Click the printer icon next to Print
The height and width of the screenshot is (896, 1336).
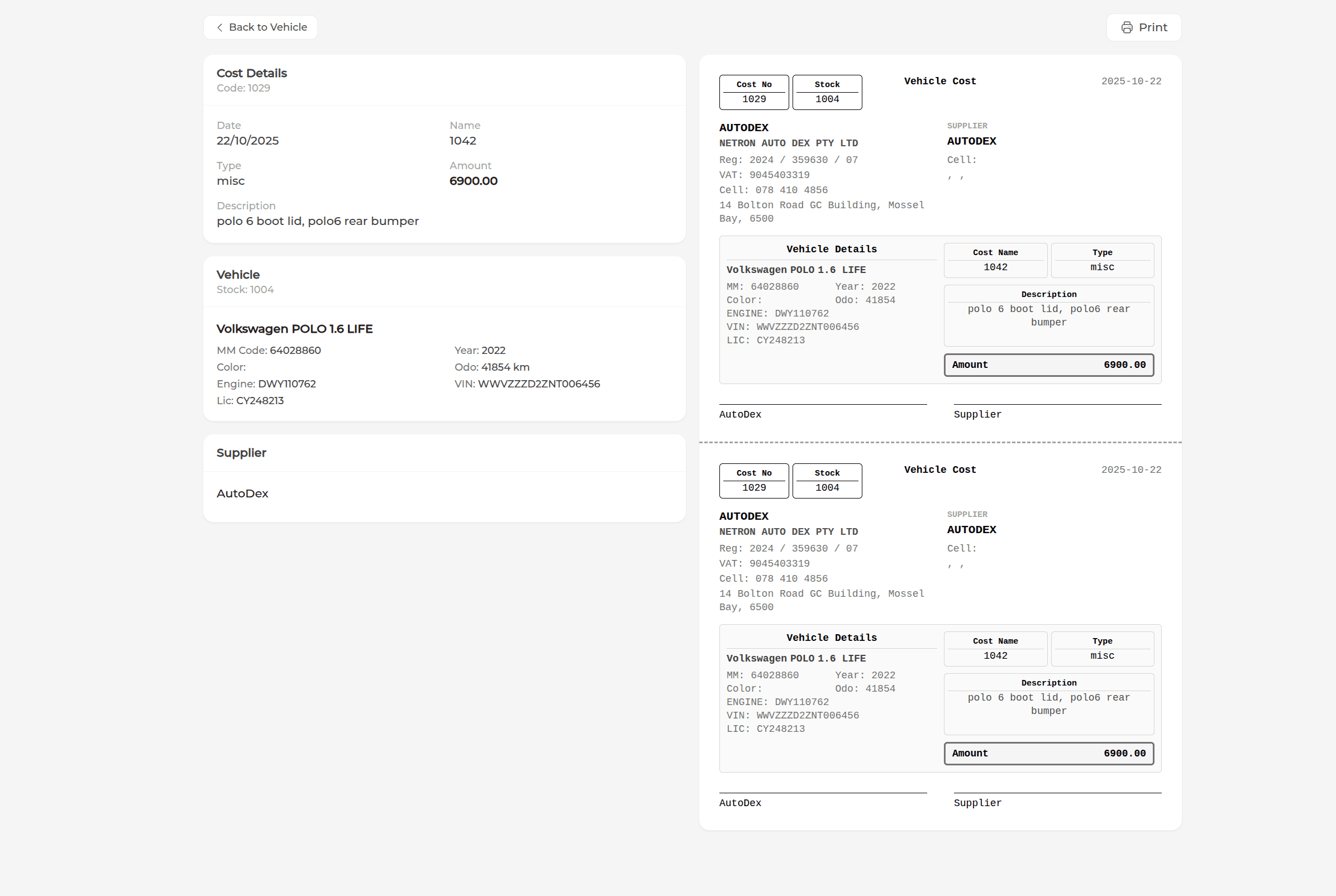pyautogui.click(x=1127, y=27)
